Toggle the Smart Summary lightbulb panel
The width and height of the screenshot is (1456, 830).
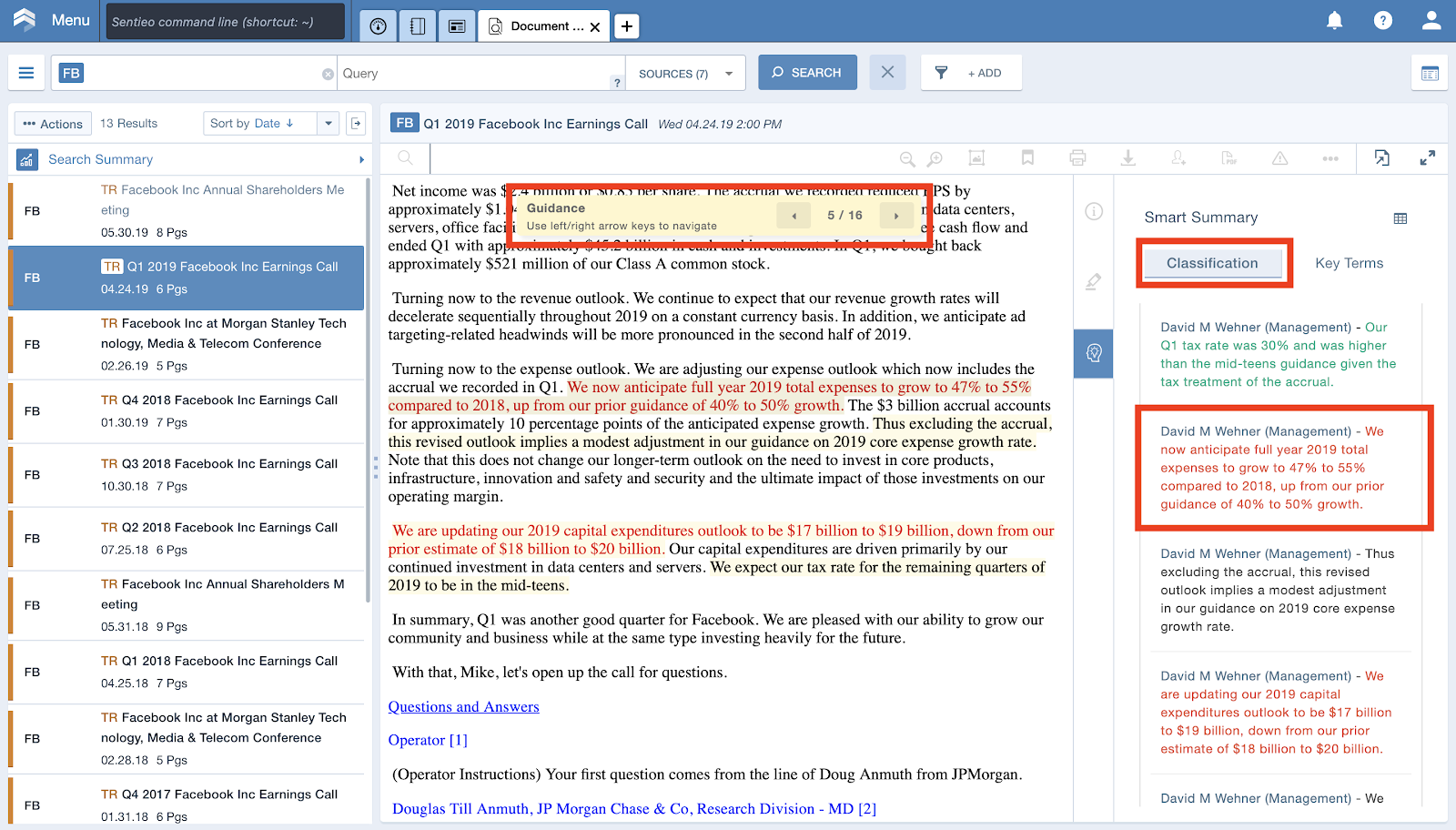pos(1094,353)
